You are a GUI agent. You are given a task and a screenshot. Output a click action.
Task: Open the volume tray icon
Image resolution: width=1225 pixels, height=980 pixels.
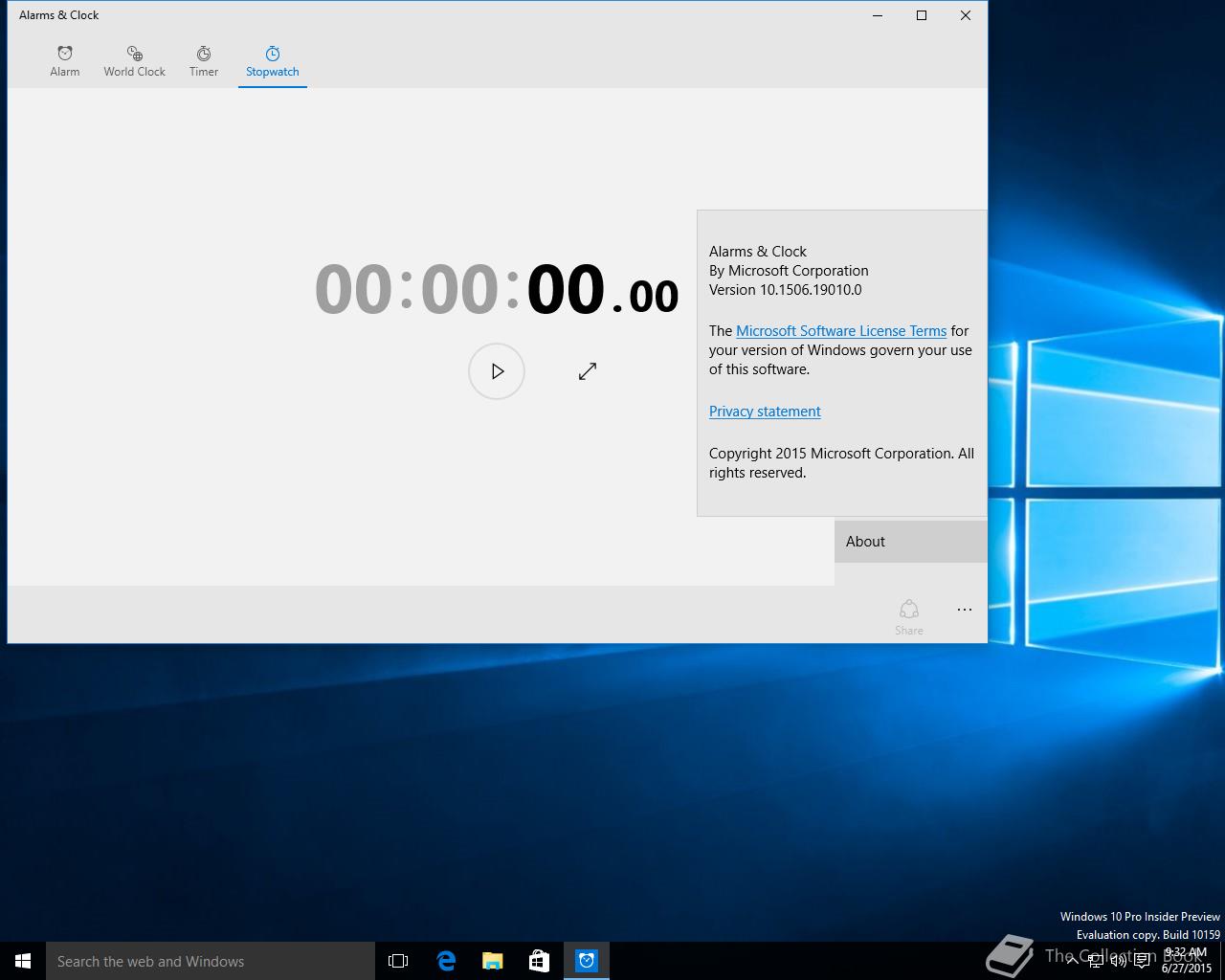(x=1118, y=961)
